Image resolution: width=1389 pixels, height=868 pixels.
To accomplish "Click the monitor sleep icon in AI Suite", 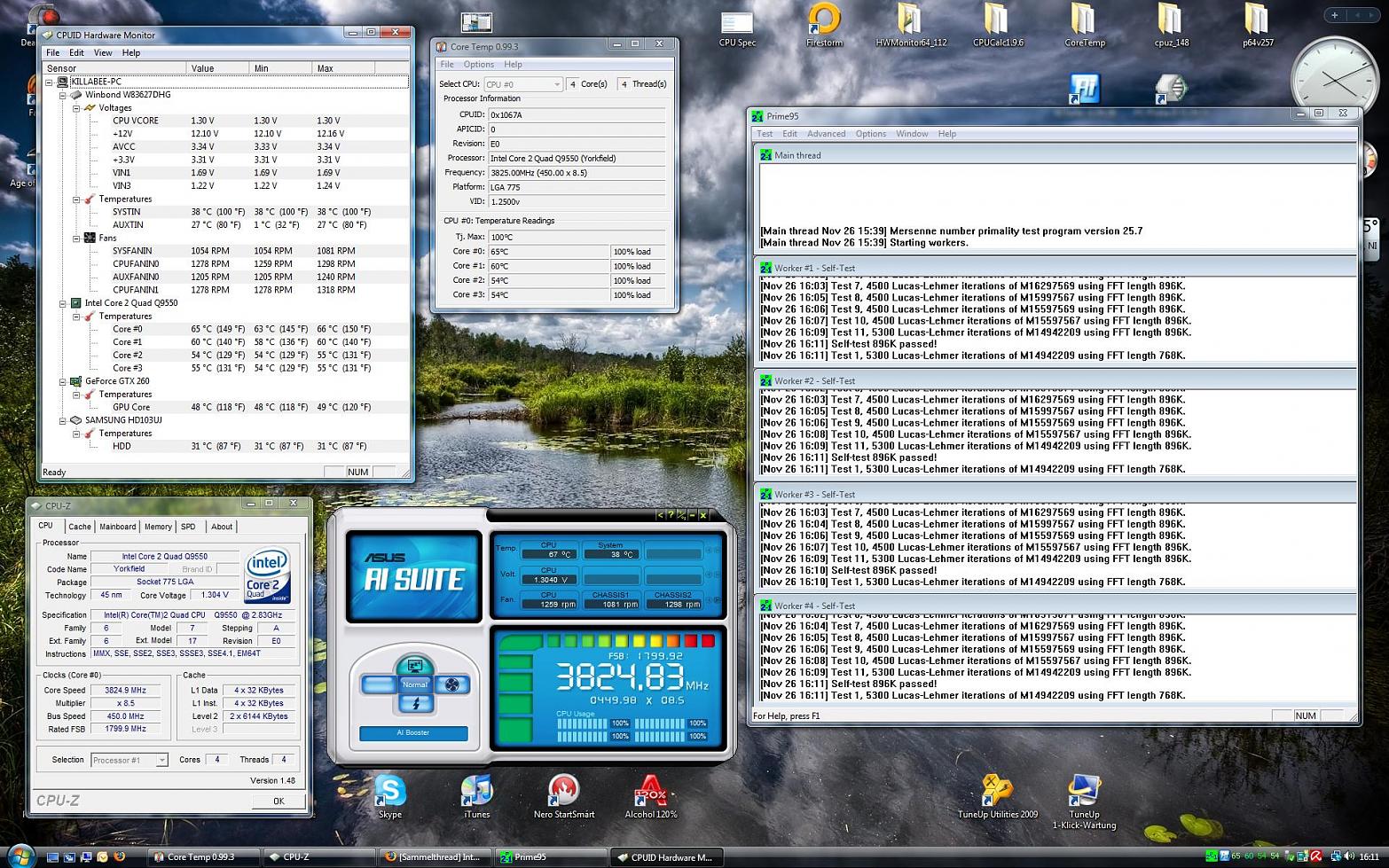I will (415, 665).
